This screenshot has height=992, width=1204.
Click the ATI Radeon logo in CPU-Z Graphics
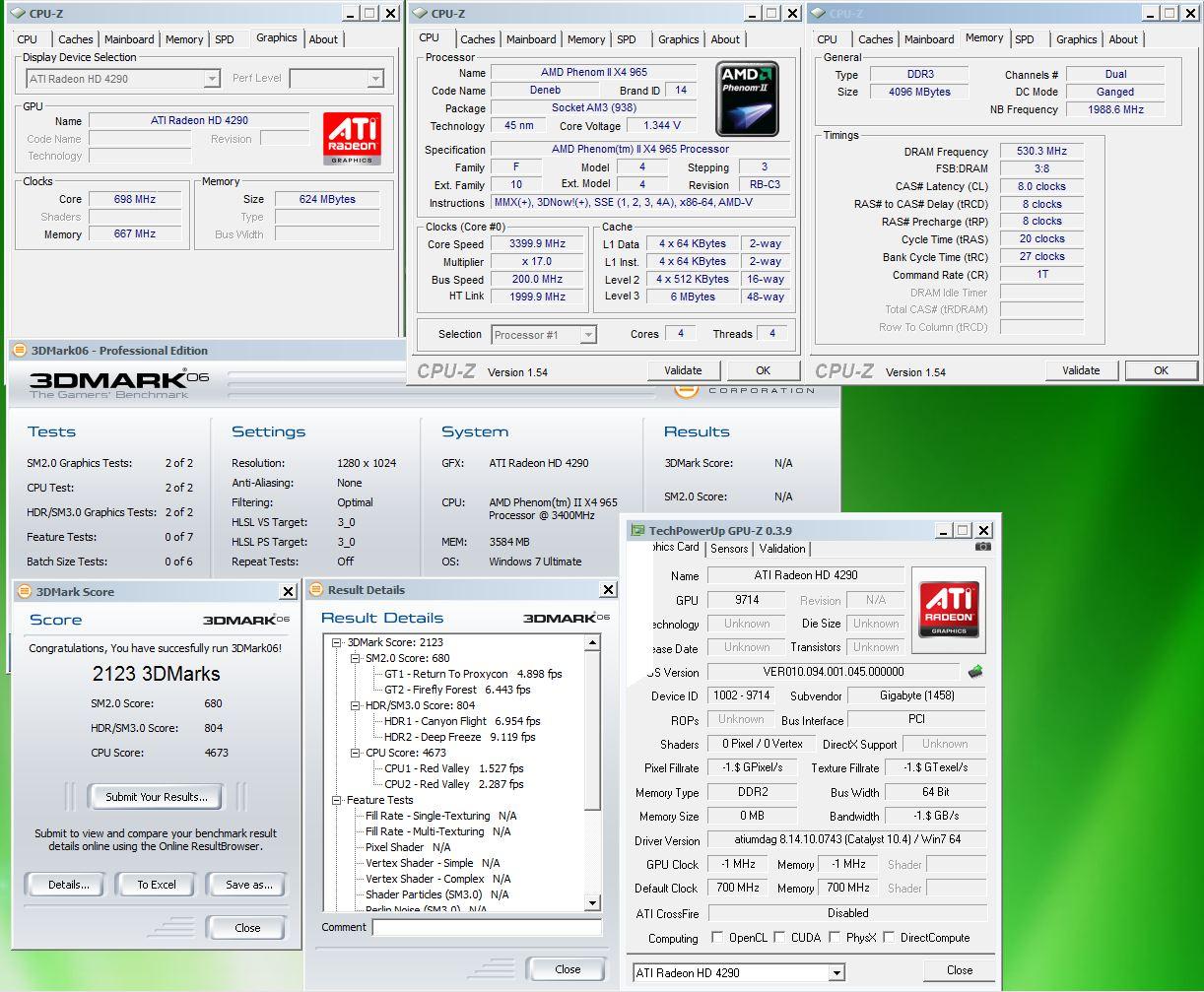pos(352,137)
